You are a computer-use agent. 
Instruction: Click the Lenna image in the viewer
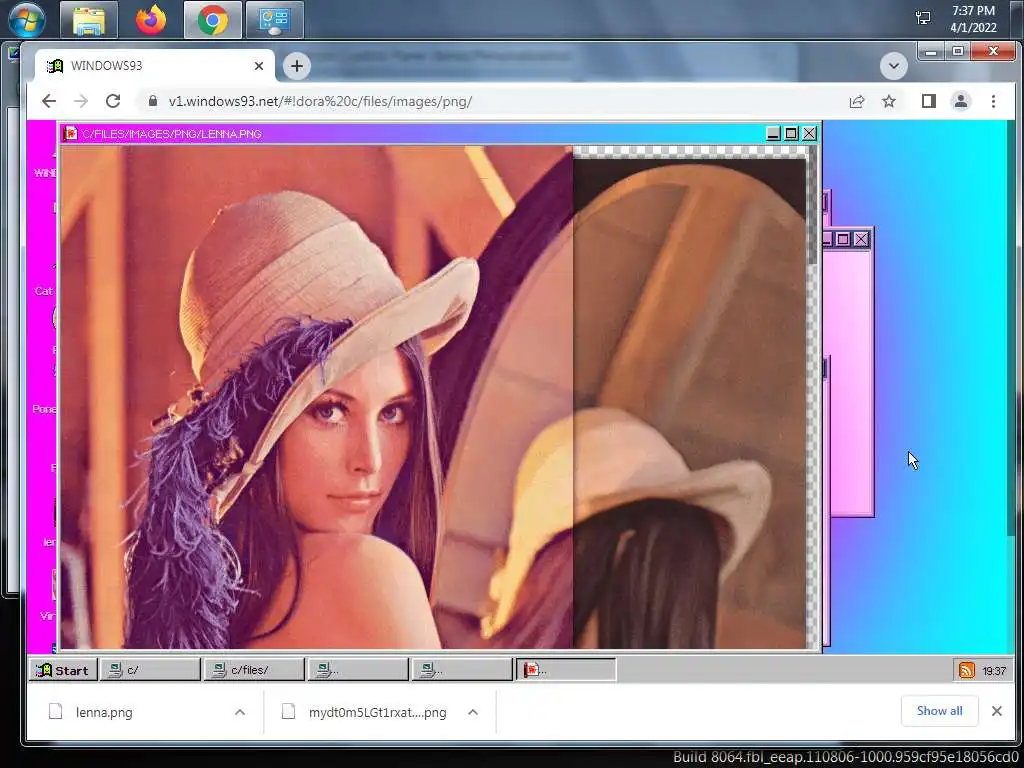coord(434,397)
